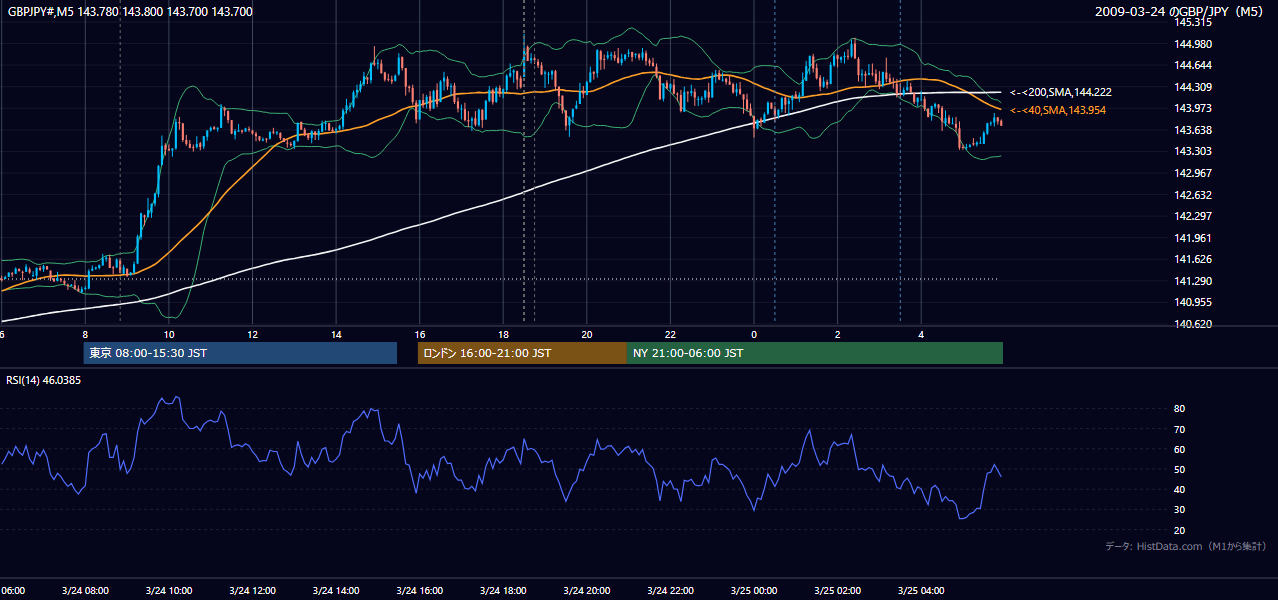
Task: Select the 200 SMA 144.222 label
Action: (x=1061, y=92)
